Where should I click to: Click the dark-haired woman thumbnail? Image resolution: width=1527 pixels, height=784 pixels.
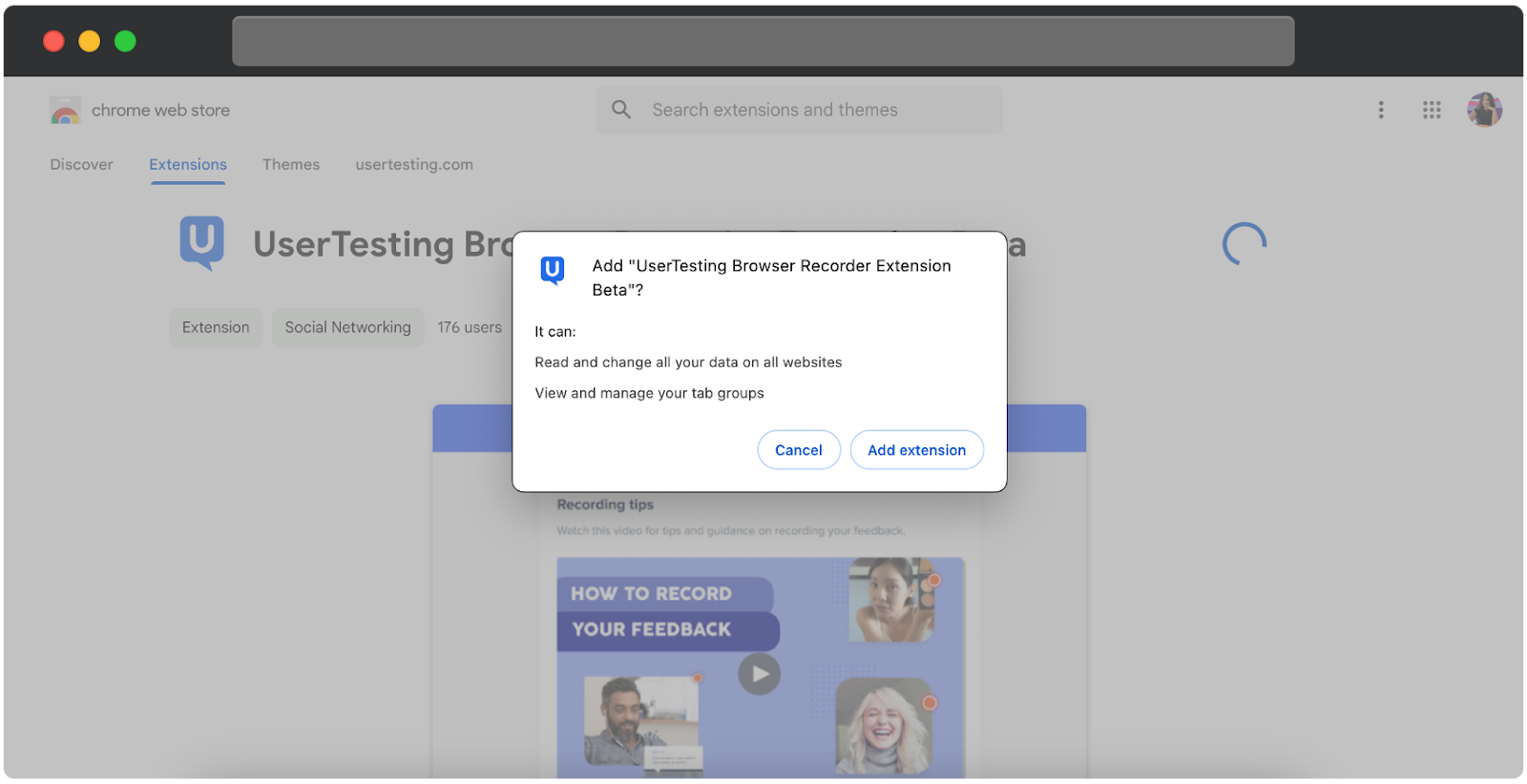click(x=891, y=600)
